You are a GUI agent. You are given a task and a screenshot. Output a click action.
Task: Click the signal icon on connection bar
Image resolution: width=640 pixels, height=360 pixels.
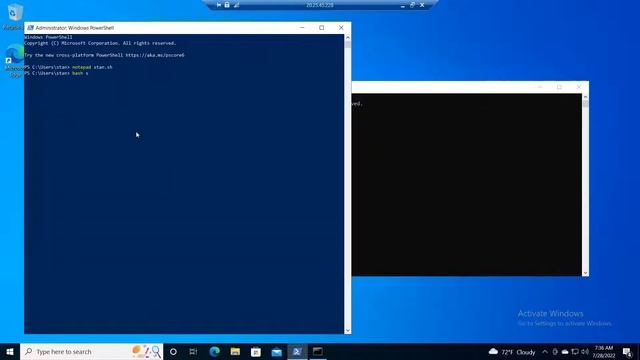(236, 5)
